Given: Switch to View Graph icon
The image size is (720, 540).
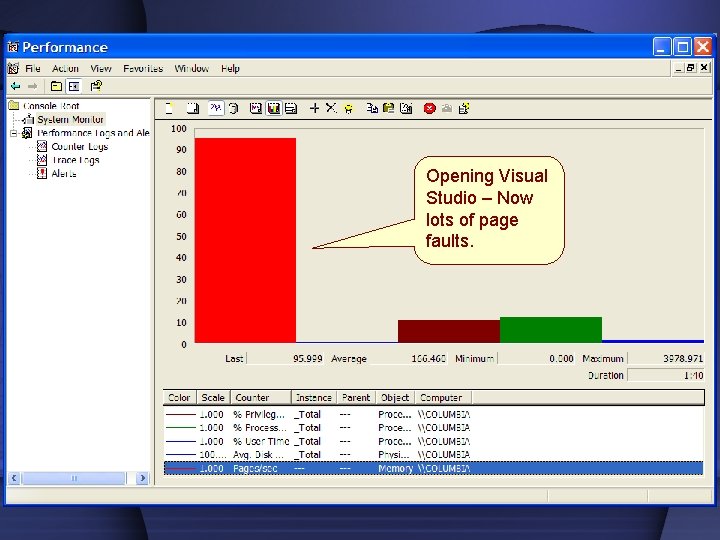Looking at the screenshot, I should [x=256, y=108].
